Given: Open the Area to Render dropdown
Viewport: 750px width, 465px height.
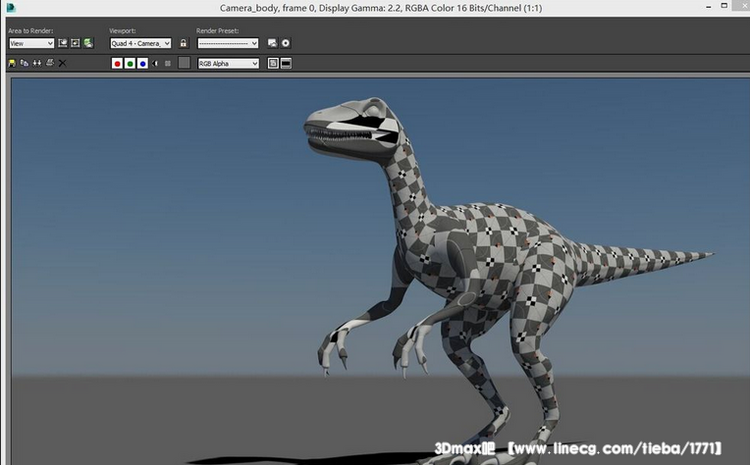Looking at the screenshot, I should pyautogui.click(x=31, y=43).
